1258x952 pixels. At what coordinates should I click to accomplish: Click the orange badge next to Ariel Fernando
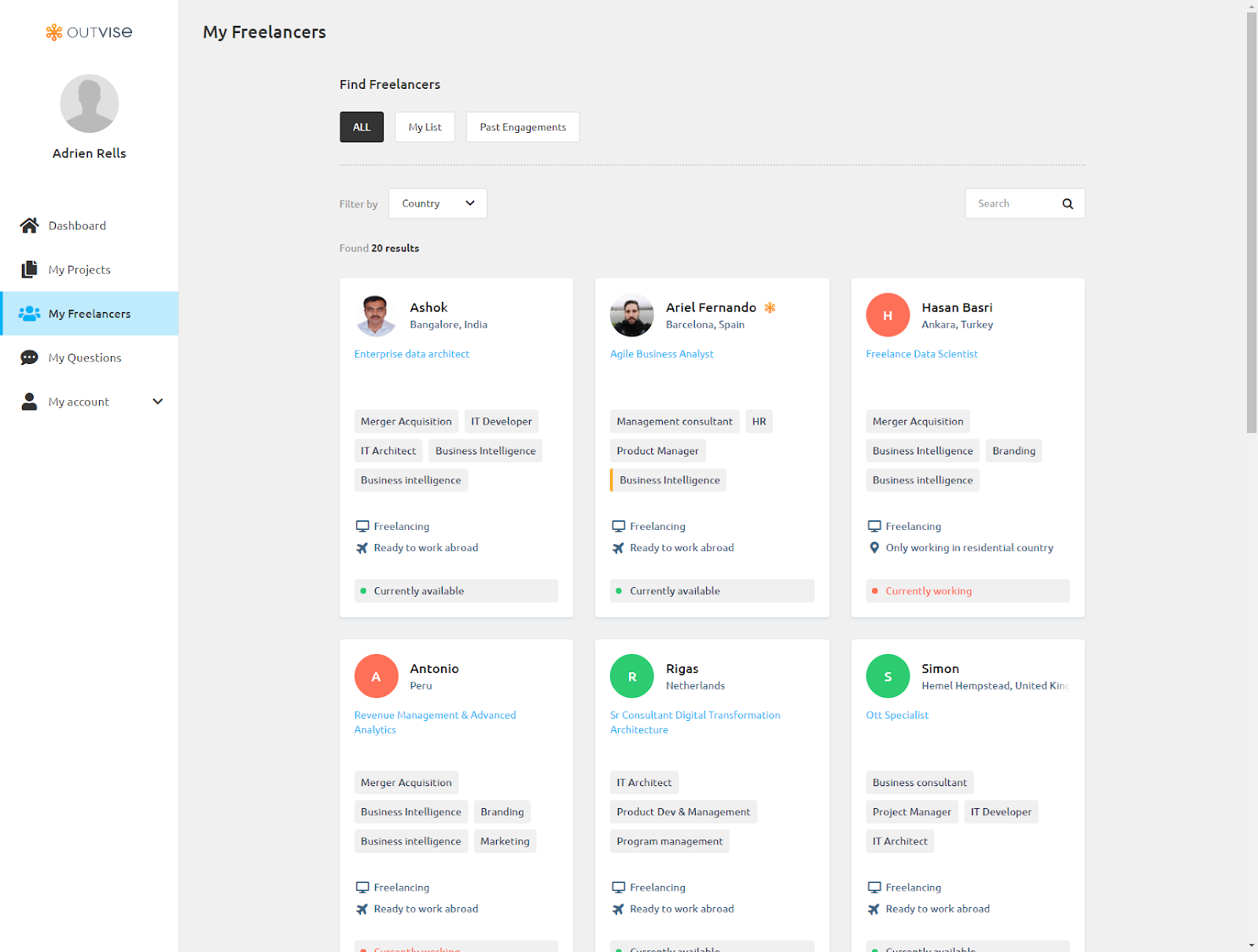[x=770, y=307]
